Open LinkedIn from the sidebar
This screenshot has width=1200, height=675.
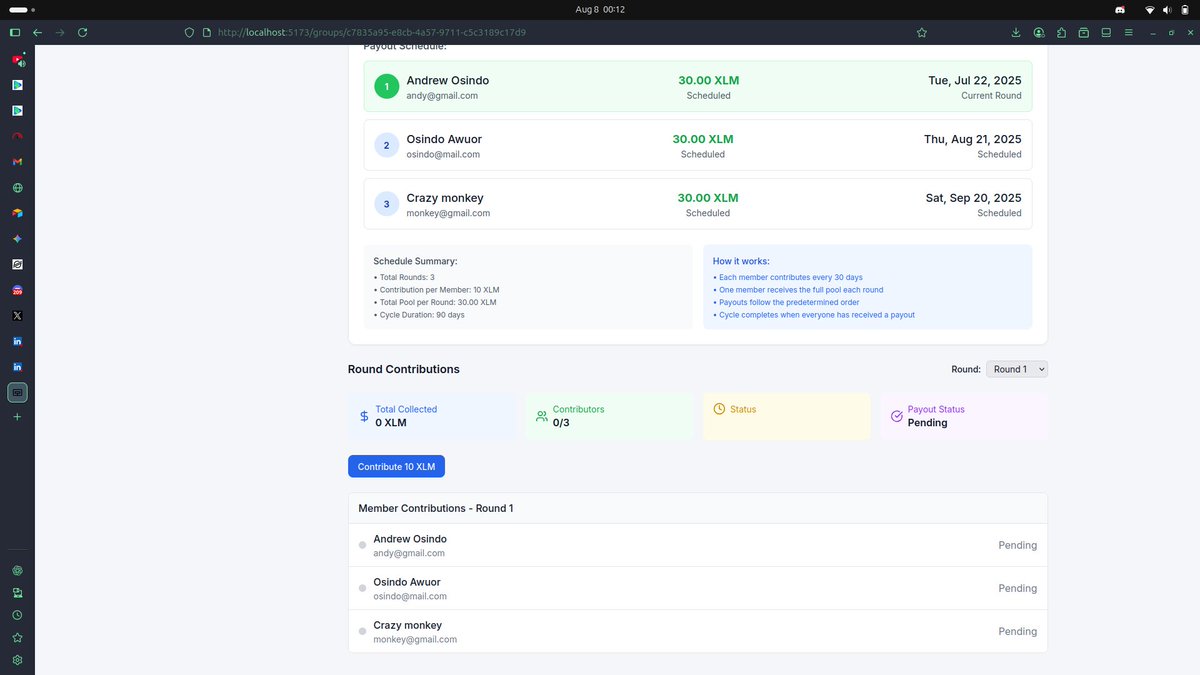click(16, 341)
